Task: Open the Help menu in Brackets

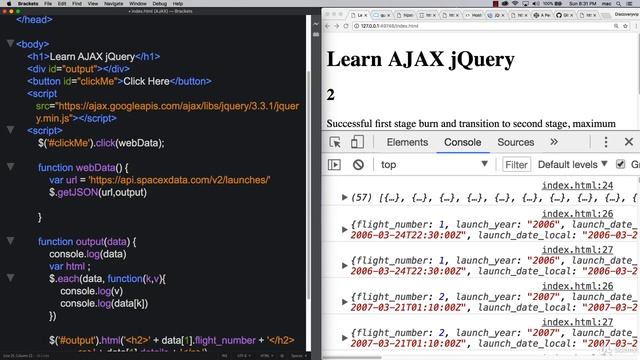Action: pos(178,3)
